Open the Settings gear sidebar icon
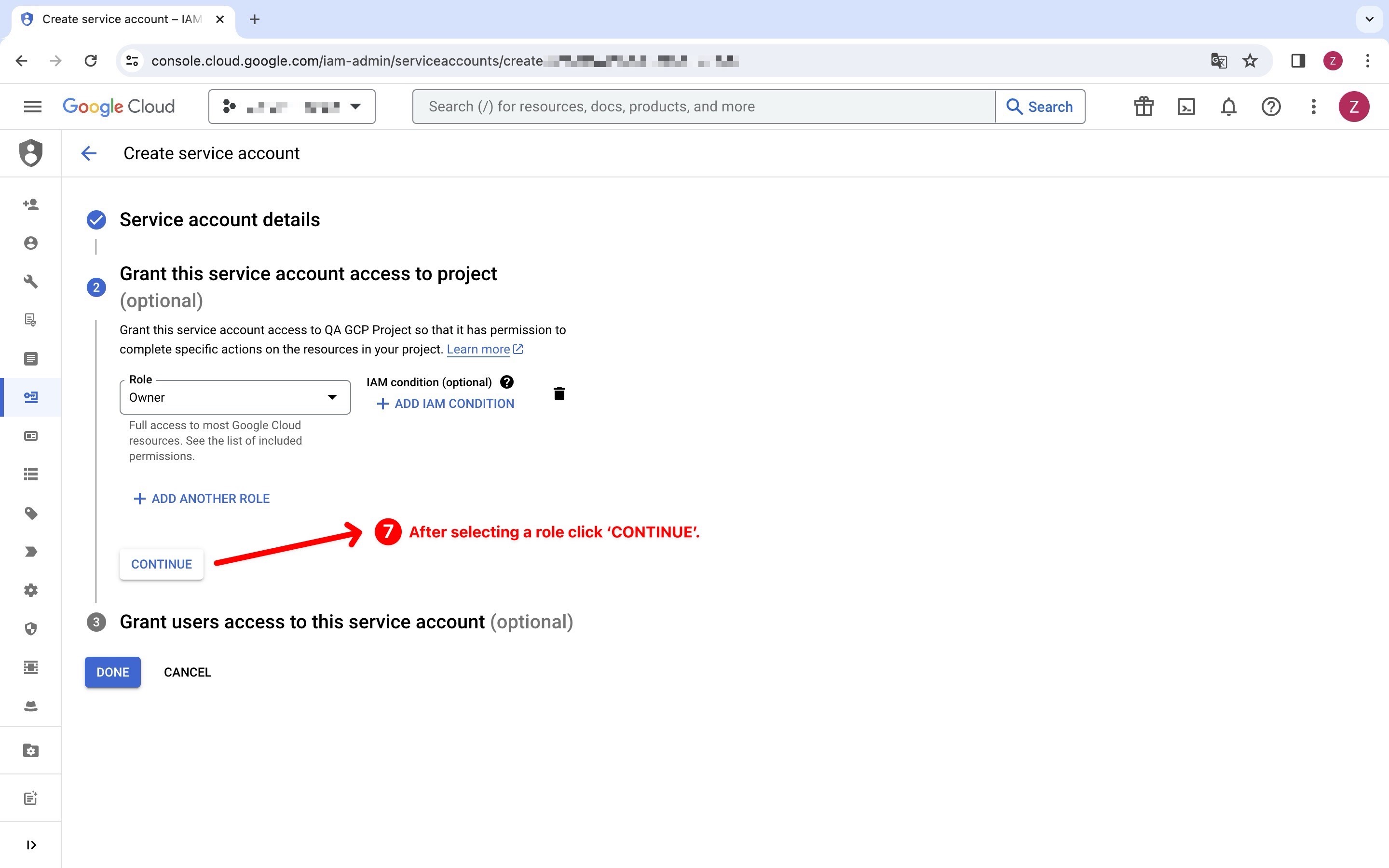 click(31, 590)
